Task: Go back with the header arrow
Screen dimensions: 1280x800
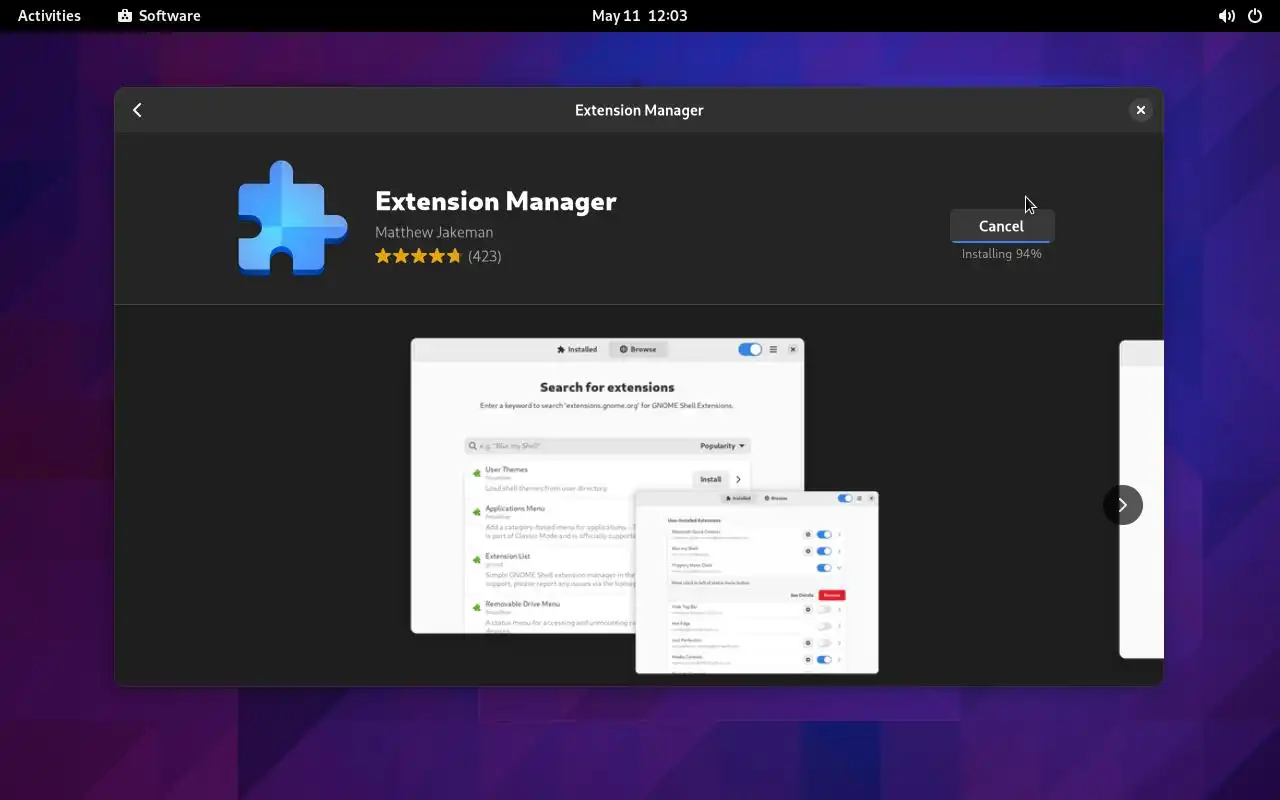Action: [x=138, y=110]
